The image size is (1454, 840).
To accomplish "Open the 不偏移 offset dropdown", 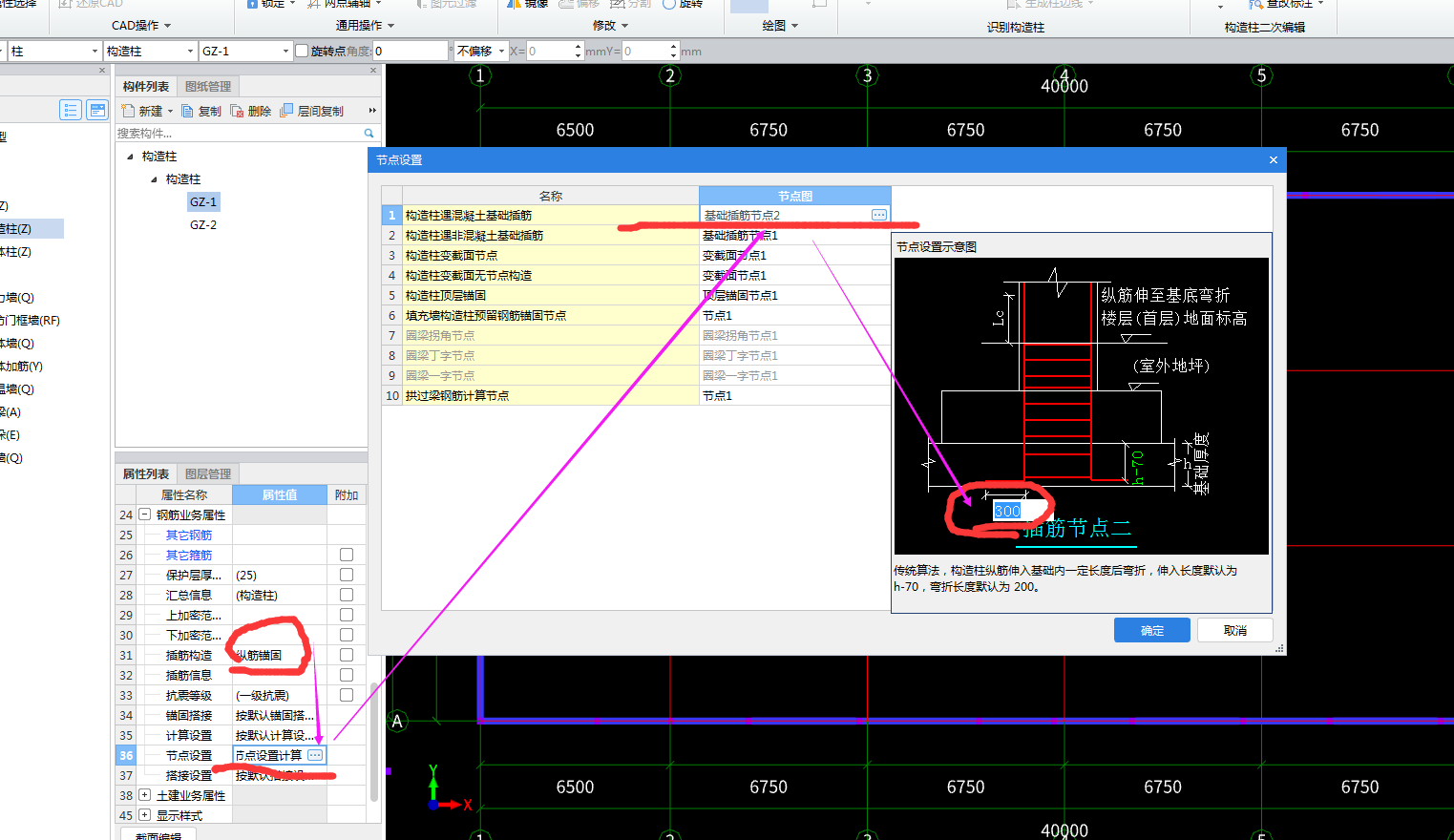I will click(501, 51).
